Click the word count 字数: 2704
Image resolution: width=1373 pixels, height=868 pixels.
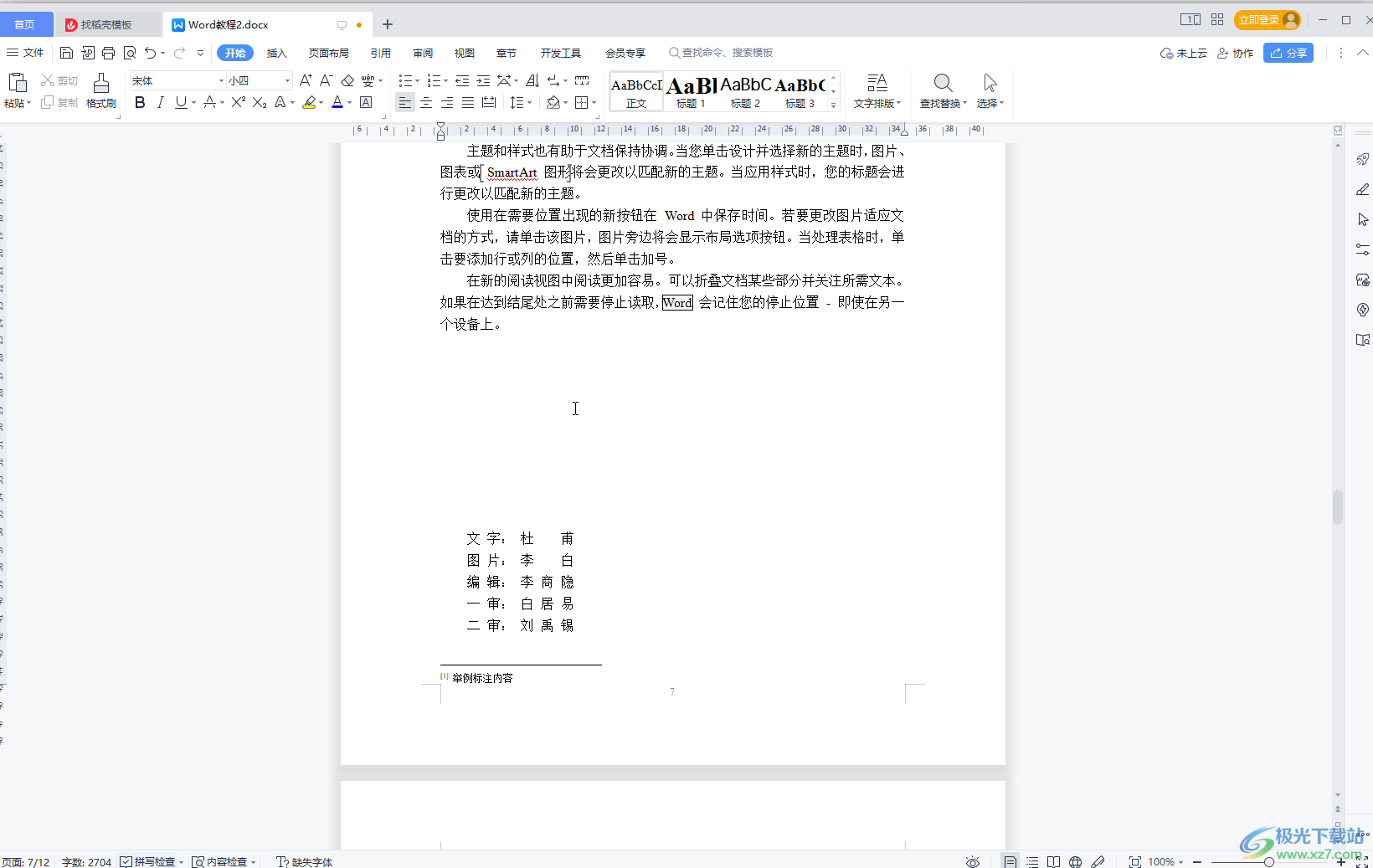pos(86,861)
